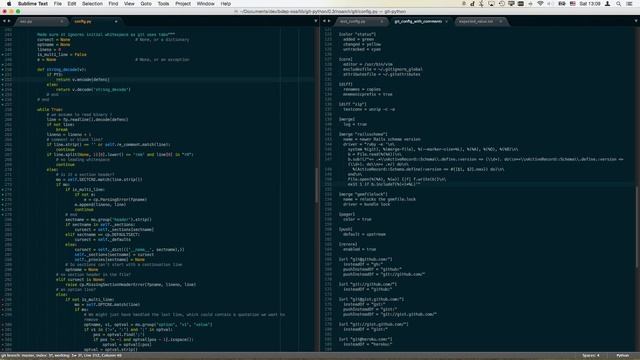Open the Tools menu
640x360 pixels.
coord(163,4)
